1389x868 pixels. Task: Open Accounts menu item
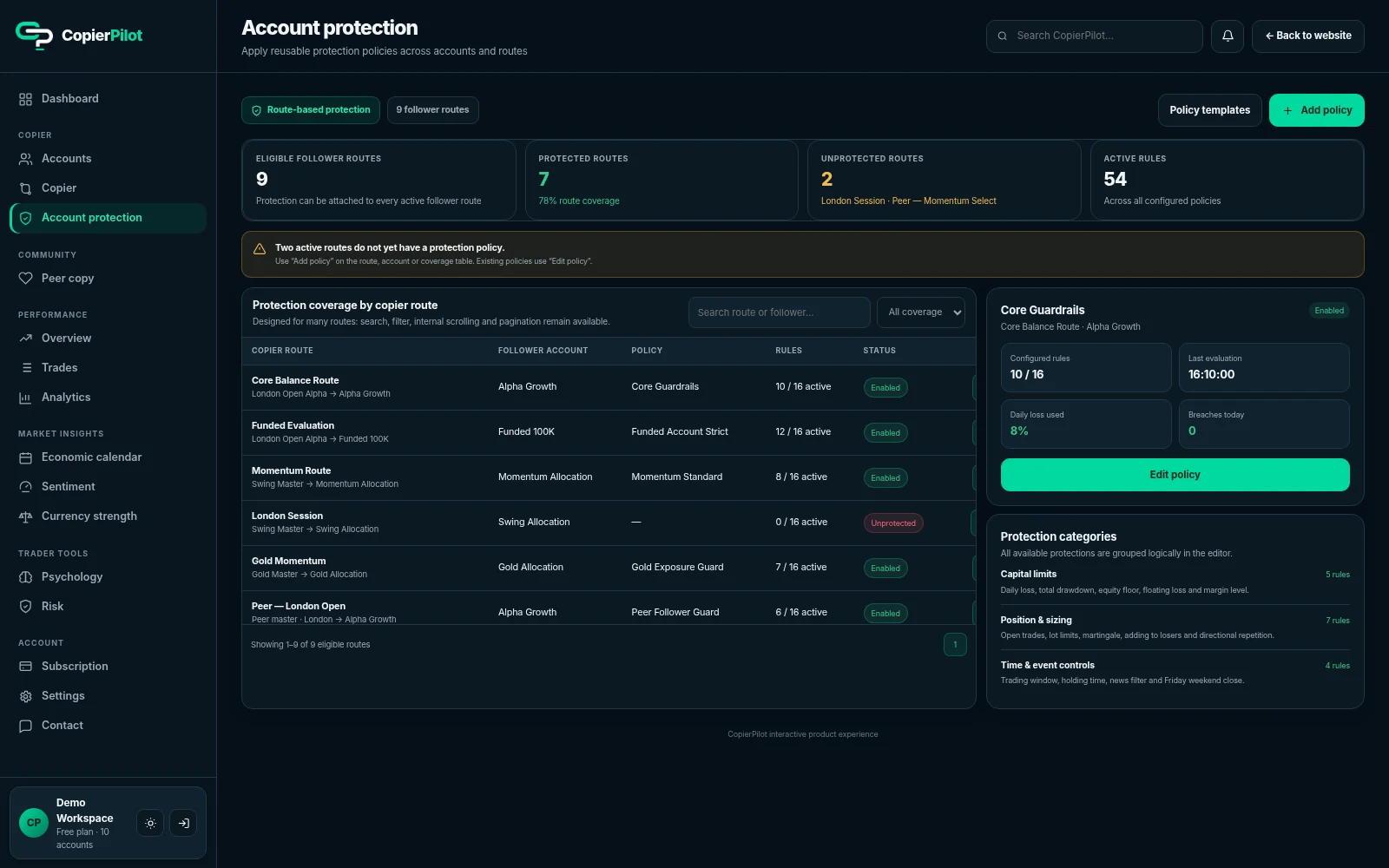(108, 159)
